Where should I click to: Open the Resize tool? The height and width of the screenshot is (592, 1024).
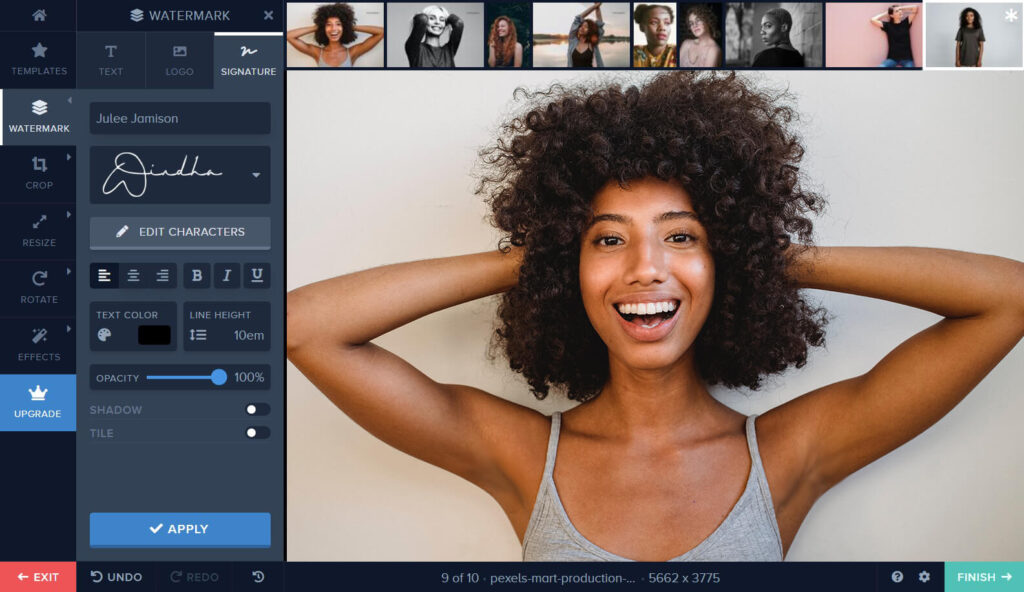click(x=38, y=230)
